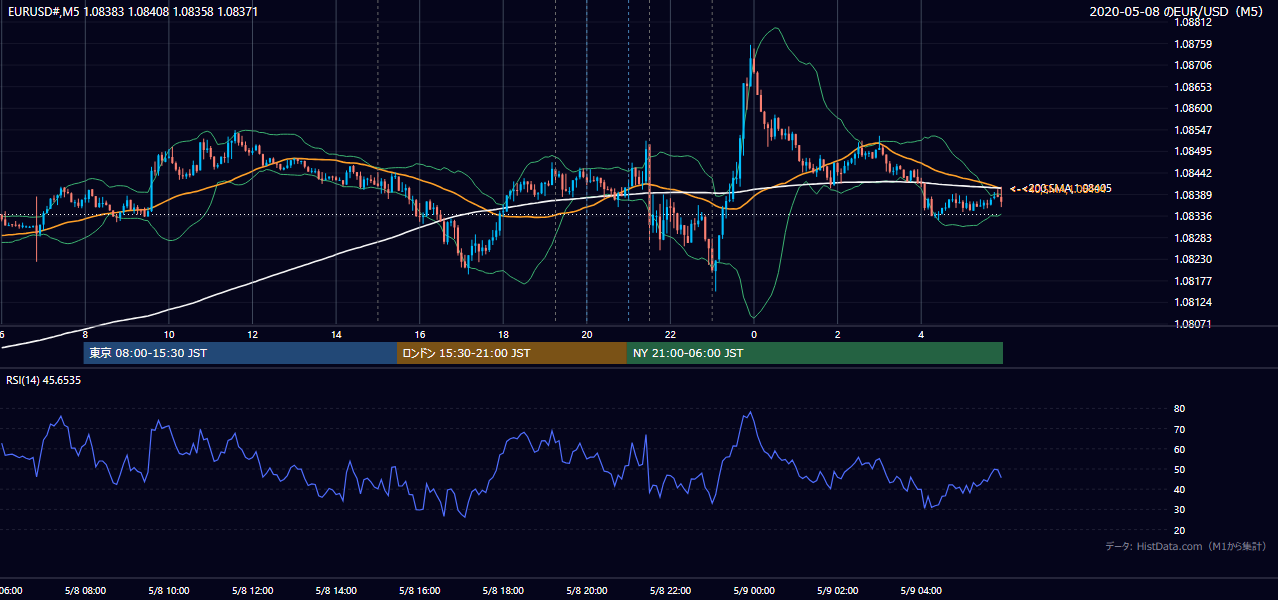Click price axis value 1.08389

pos(1192,195)
